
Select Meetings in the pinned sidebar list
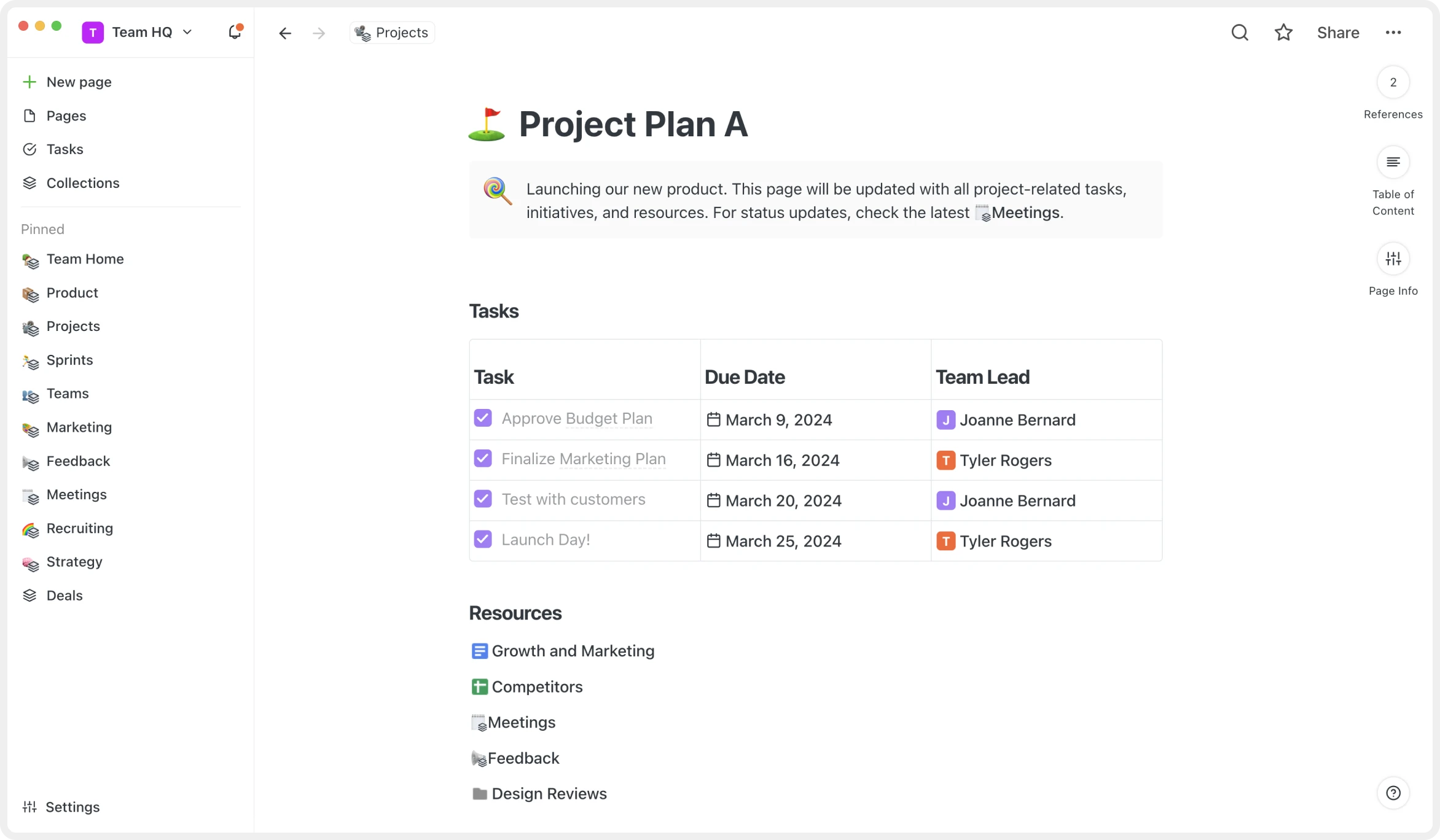coord(77,494)
